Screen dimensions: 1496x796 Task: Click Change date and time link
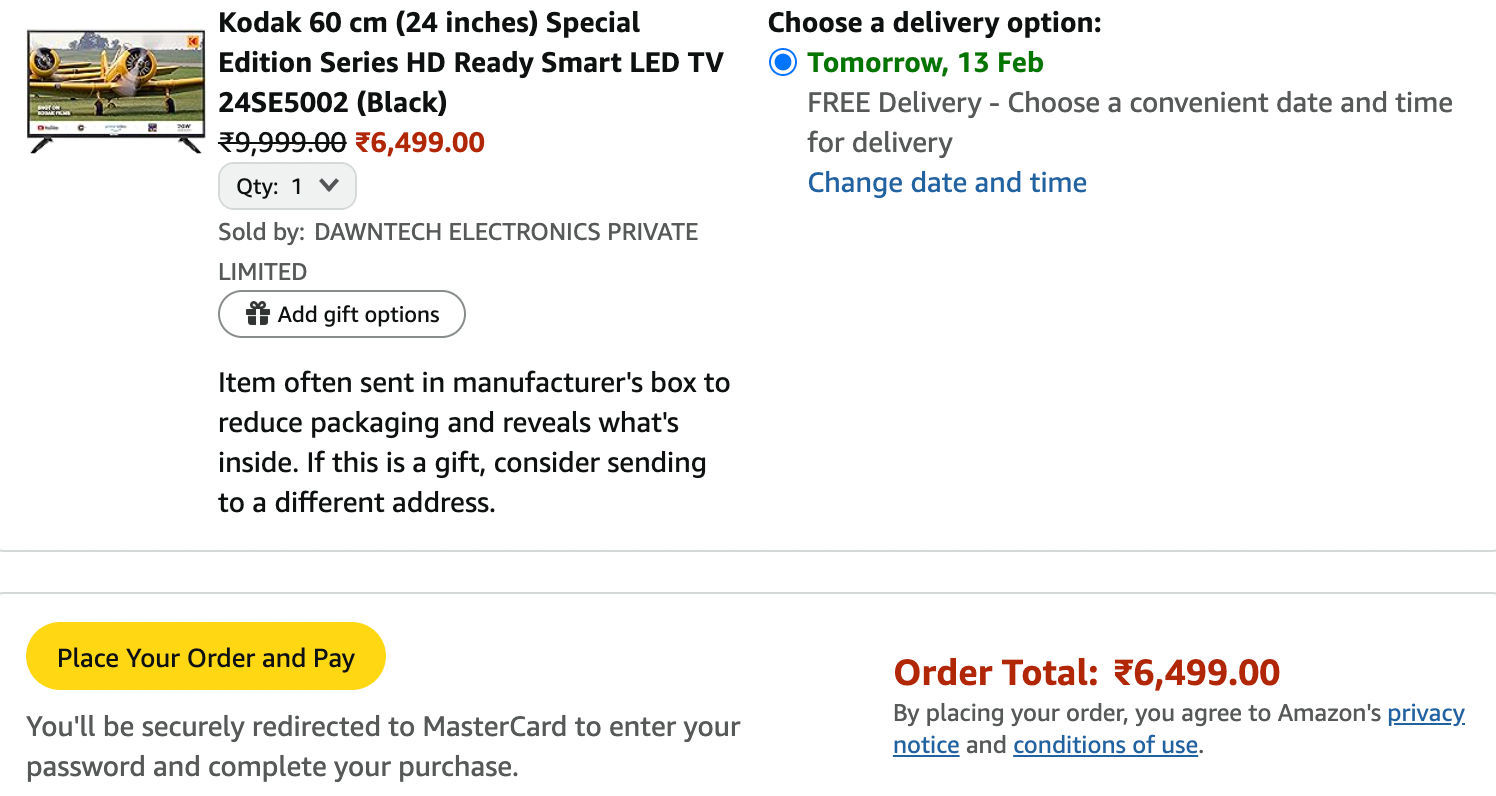(x=947, y=182)
